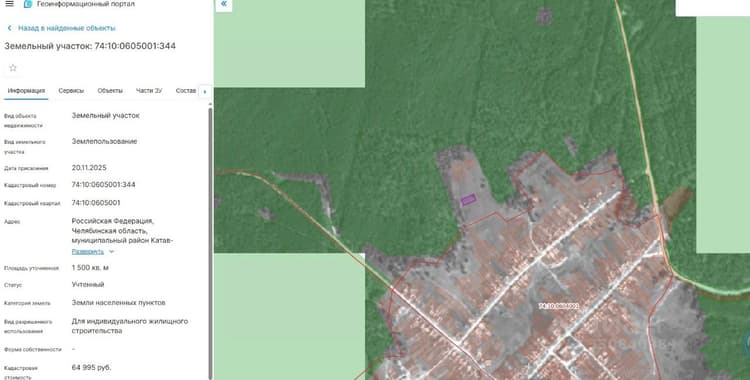Screen dimensions: 750x380
Task: Click the Геоинформационный портал title text
Action: pos(86,4)
